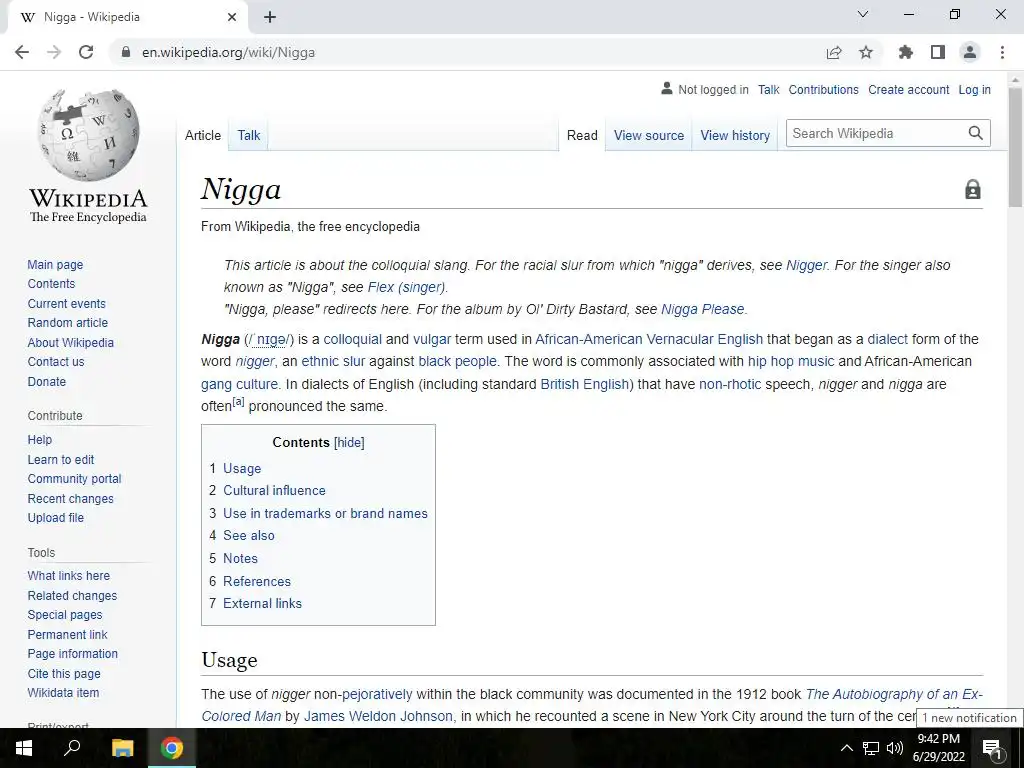Image resolution: width=1024 pixels, height=768 pixels.
Task: Switch to the Talk page tab
Action: [x=249, y=135]
